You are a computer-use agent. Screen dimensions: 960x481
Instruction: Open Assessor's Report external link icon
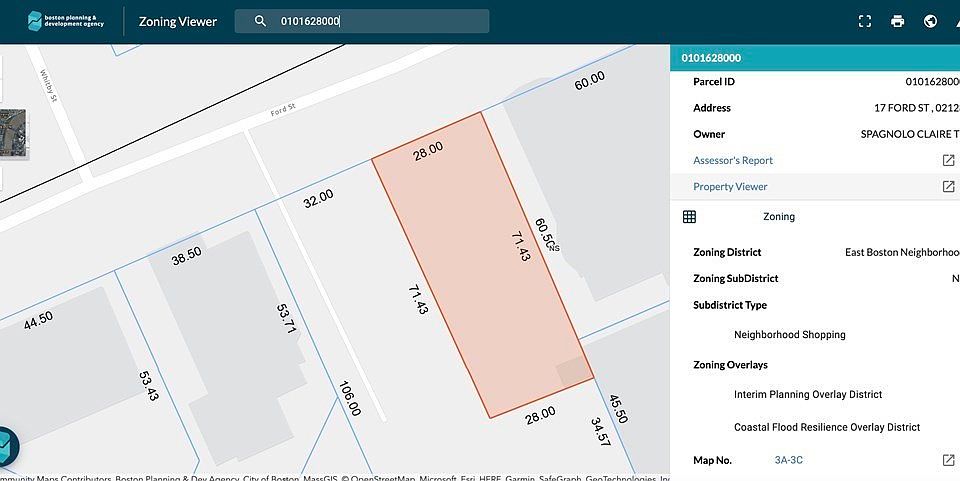coord(948,160)
